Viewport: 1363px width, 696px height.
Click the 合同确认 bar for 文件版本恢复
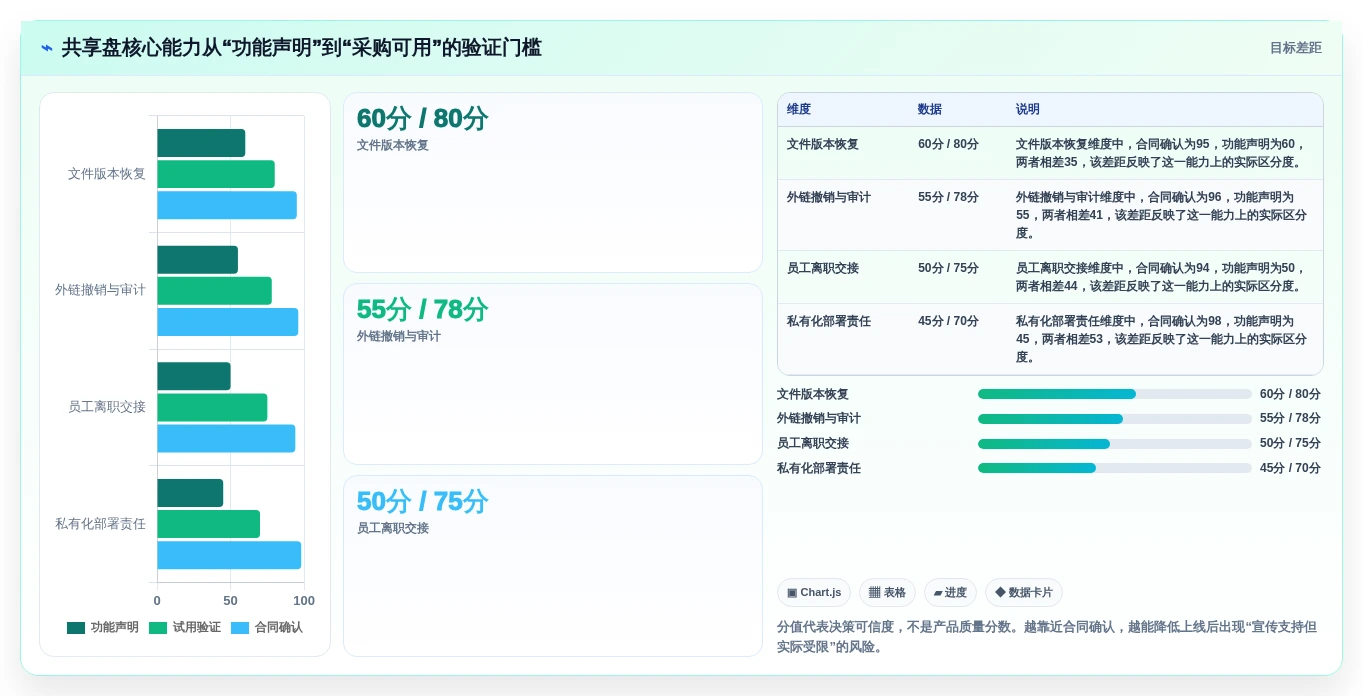[x=227, y=205]
